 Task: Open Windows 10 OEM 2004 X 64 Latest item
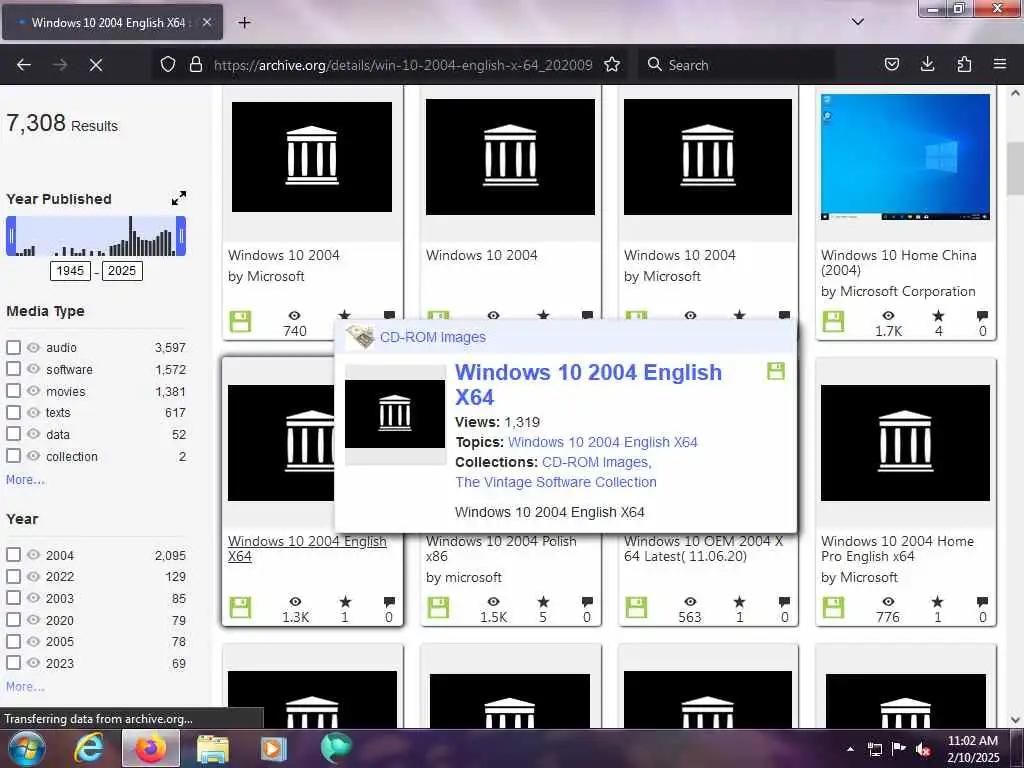(x=703, y=549)
